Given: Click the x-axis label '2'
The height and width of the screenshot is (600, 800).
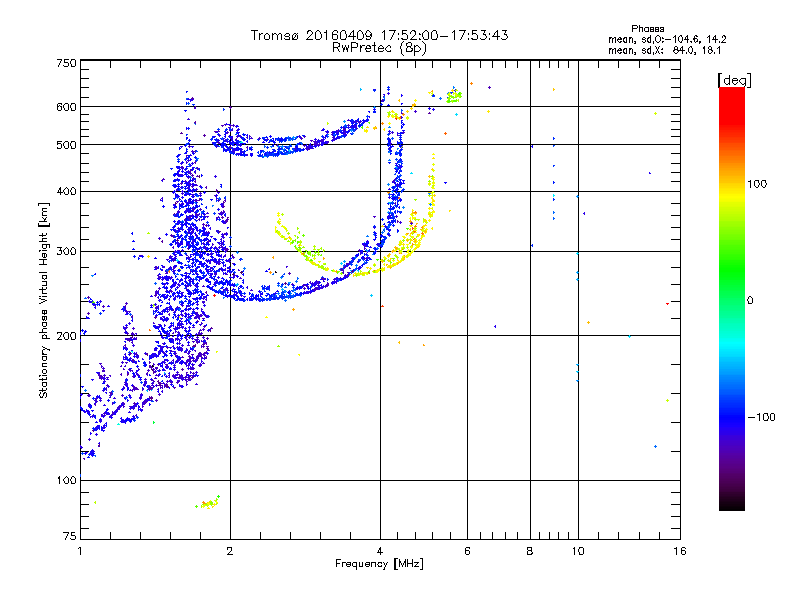Looking at the screenshot, I should [x=230, y=551].
